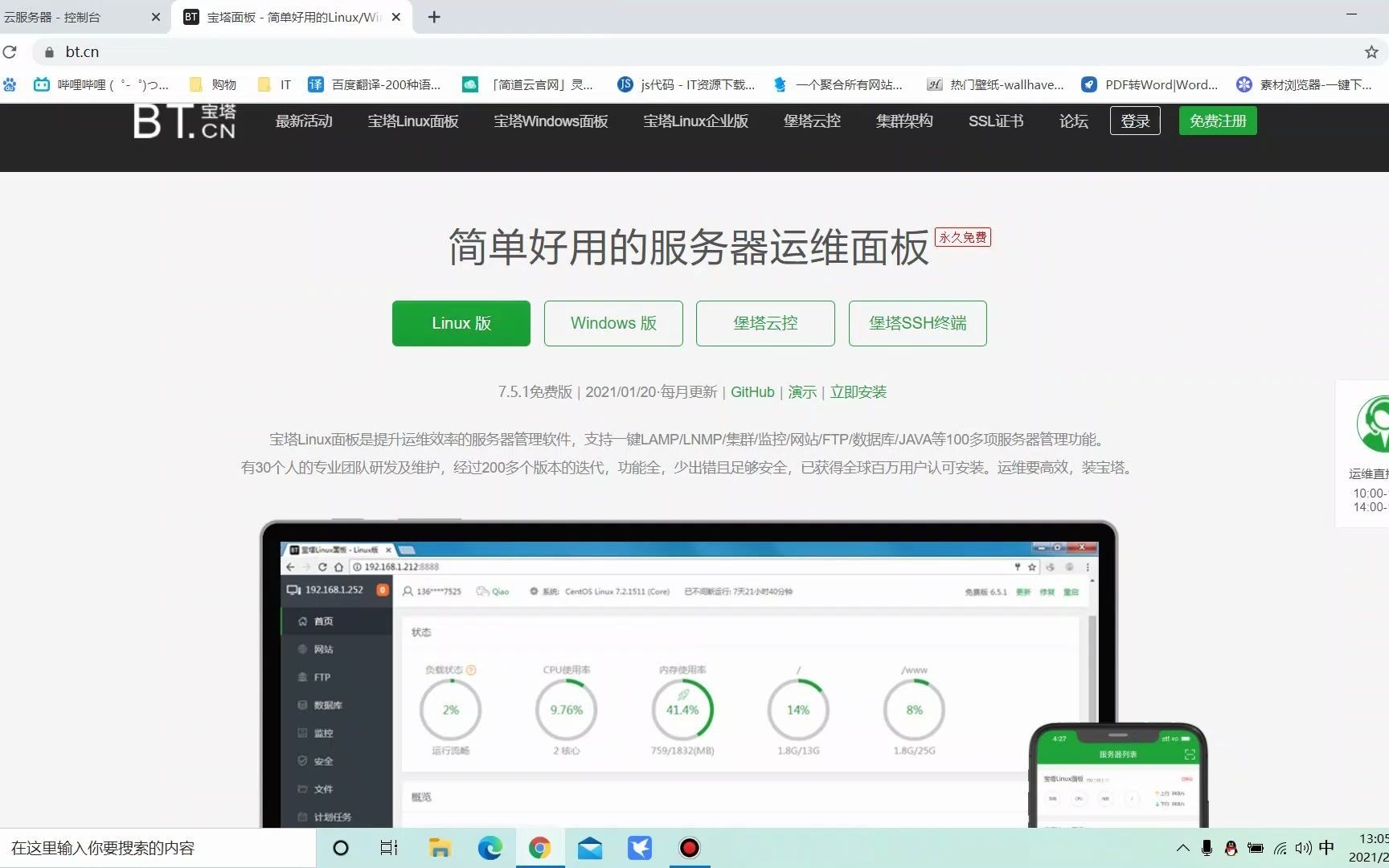Open the 一个聚合所有网站 bookmark
This screenshot has width=1389, height=868.
point(838,84)
